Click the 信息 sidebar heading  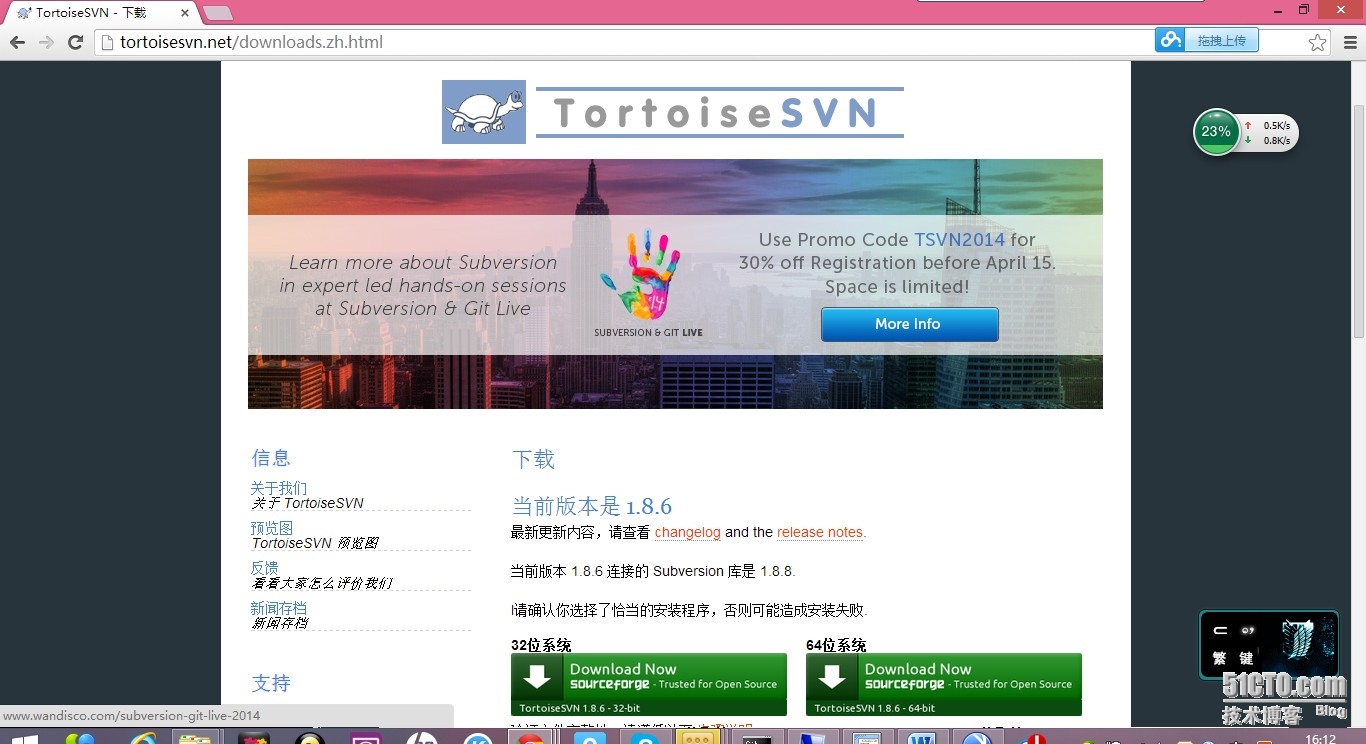[x=271, y=458]
